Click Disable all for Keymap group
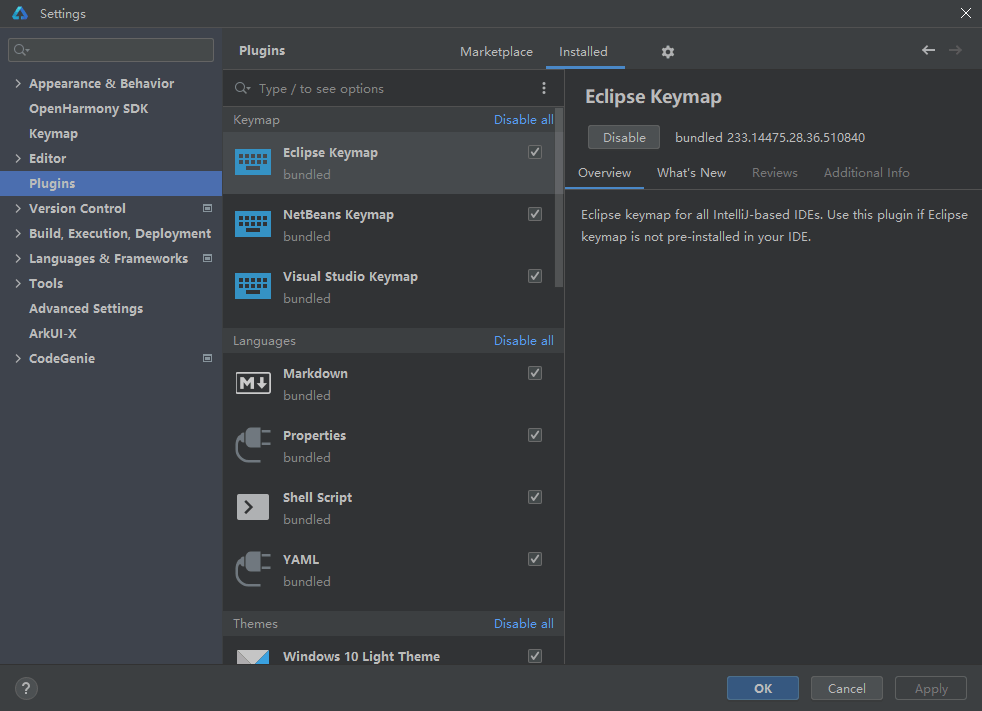 (524, 120)
